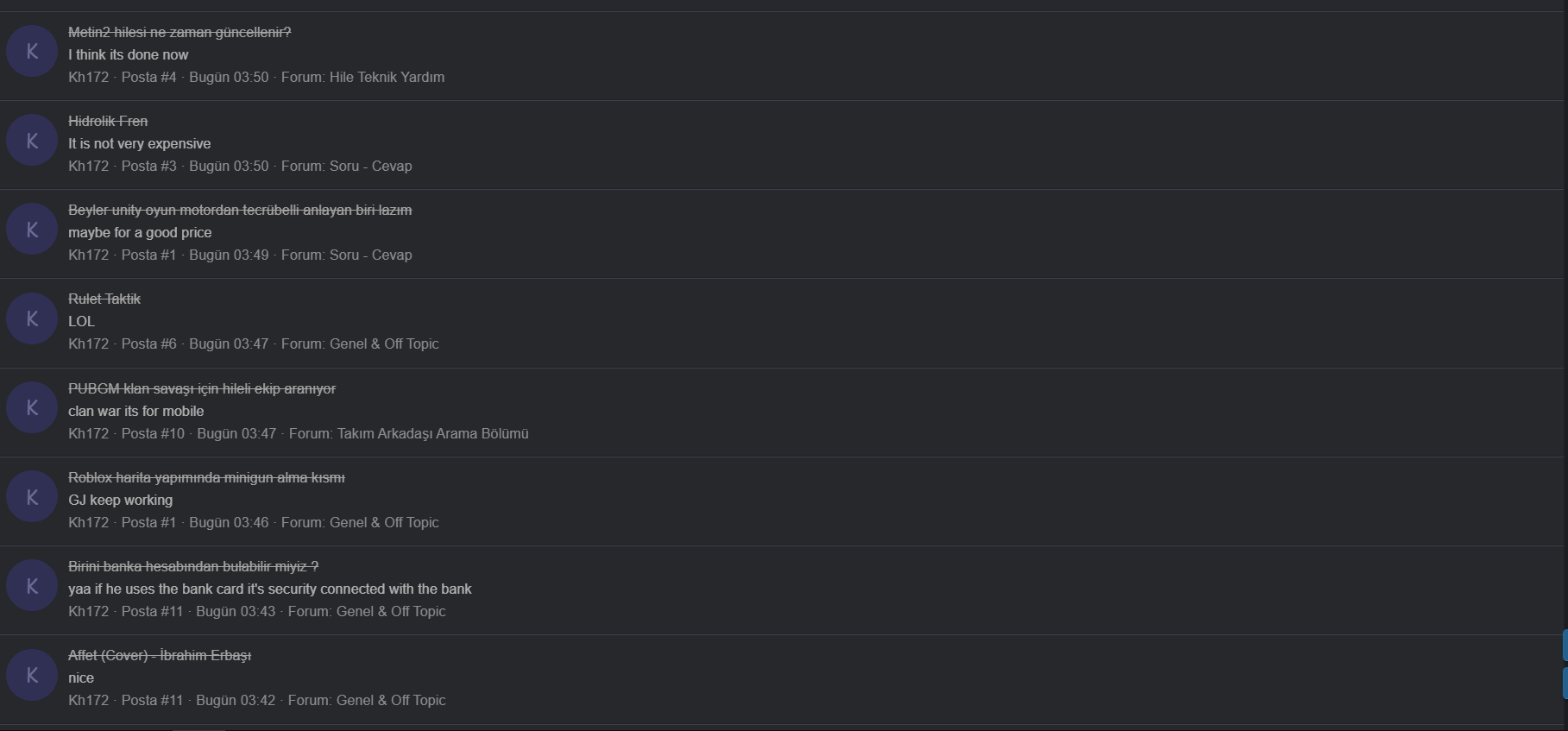Open 'Roblox harita yapımında minigun' thread
Image resolution: width=1568 pixels, height=731 pixels.
click(x=206, y=477)
